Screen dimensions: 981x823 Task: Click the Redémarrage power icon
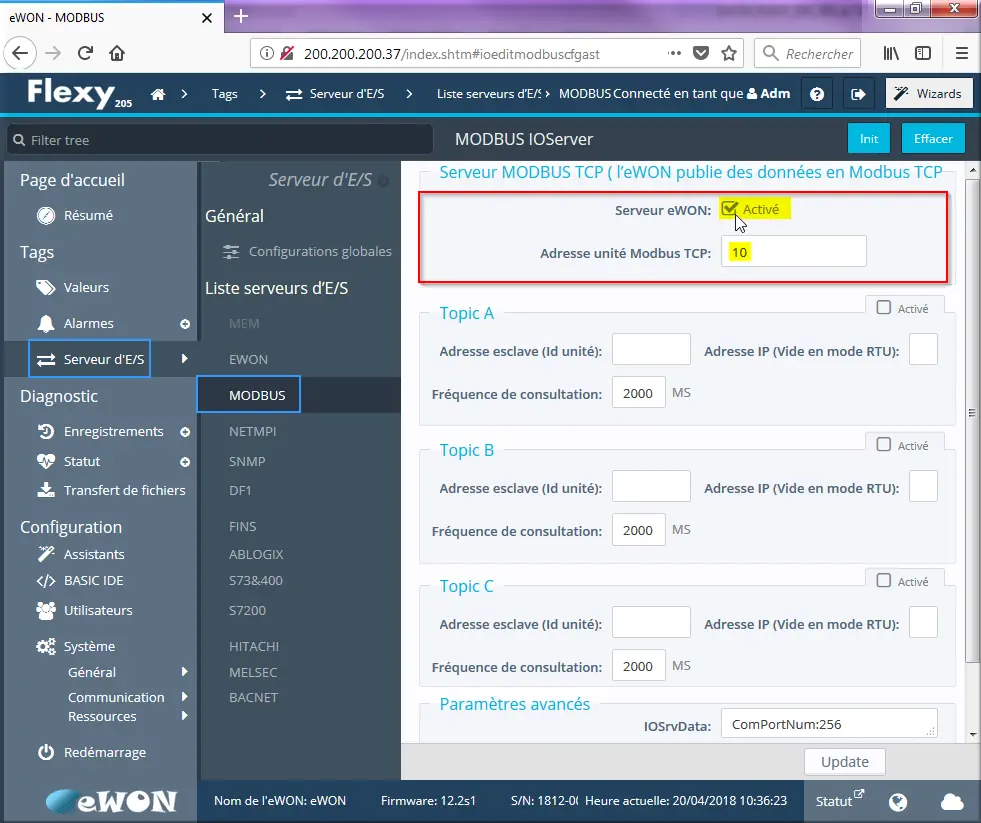46,752
